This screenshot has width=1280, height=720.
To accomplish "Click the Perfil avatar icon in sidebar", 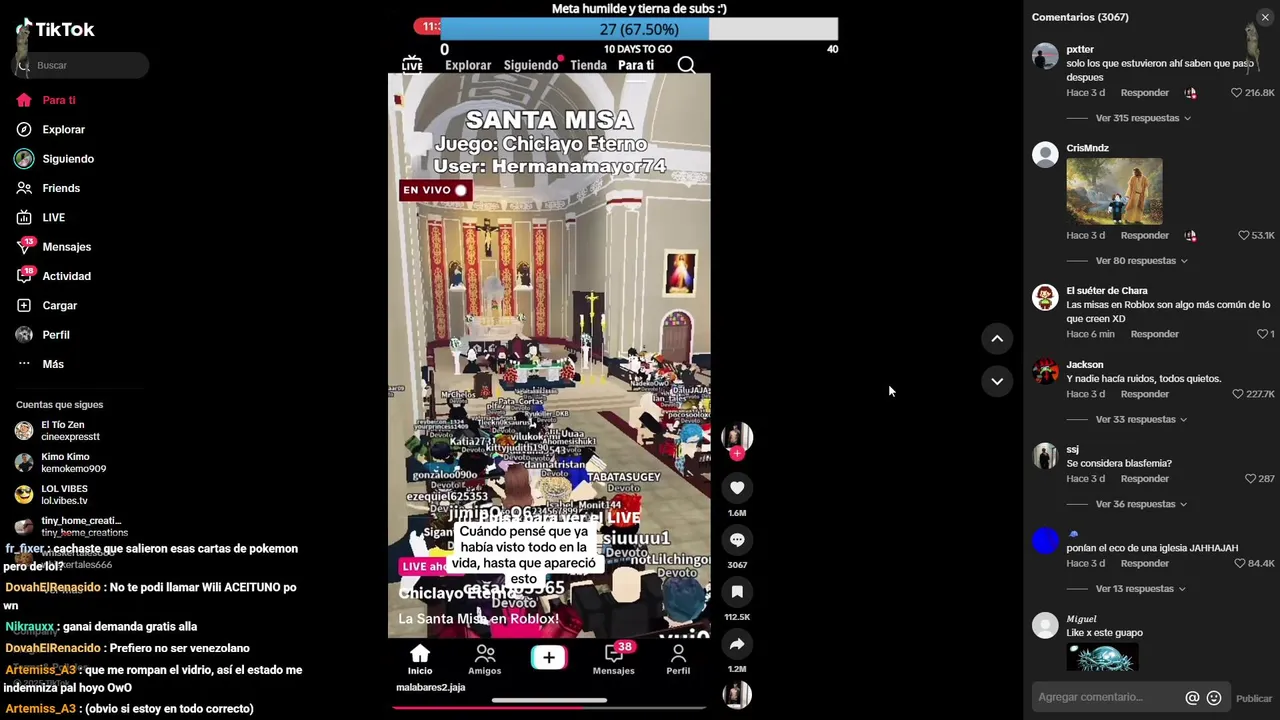I will [24, 335].
